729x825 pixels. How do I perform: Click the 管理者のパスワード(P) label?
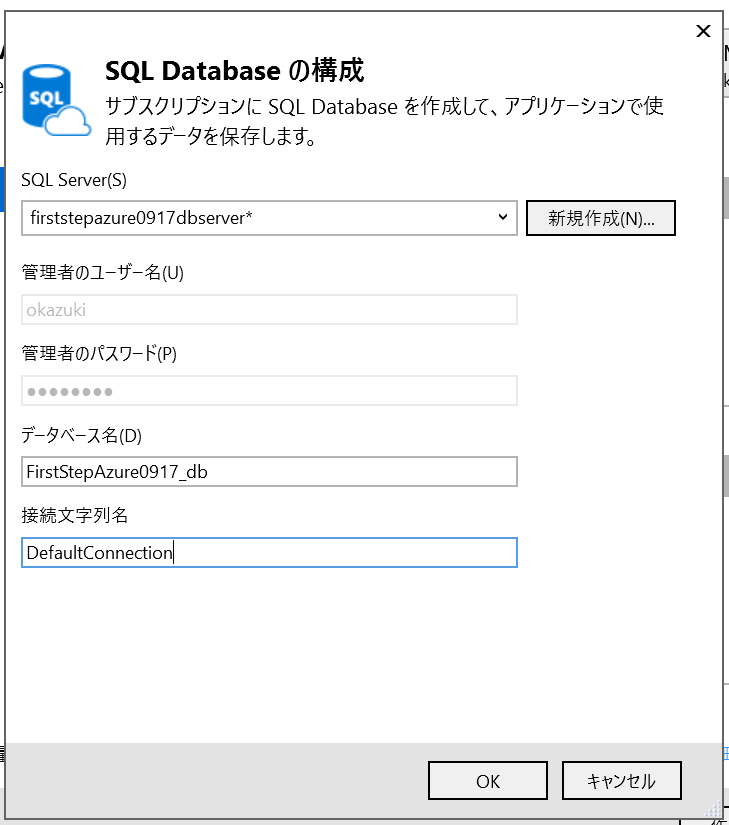pyautogui.click(x=99, y=353)
